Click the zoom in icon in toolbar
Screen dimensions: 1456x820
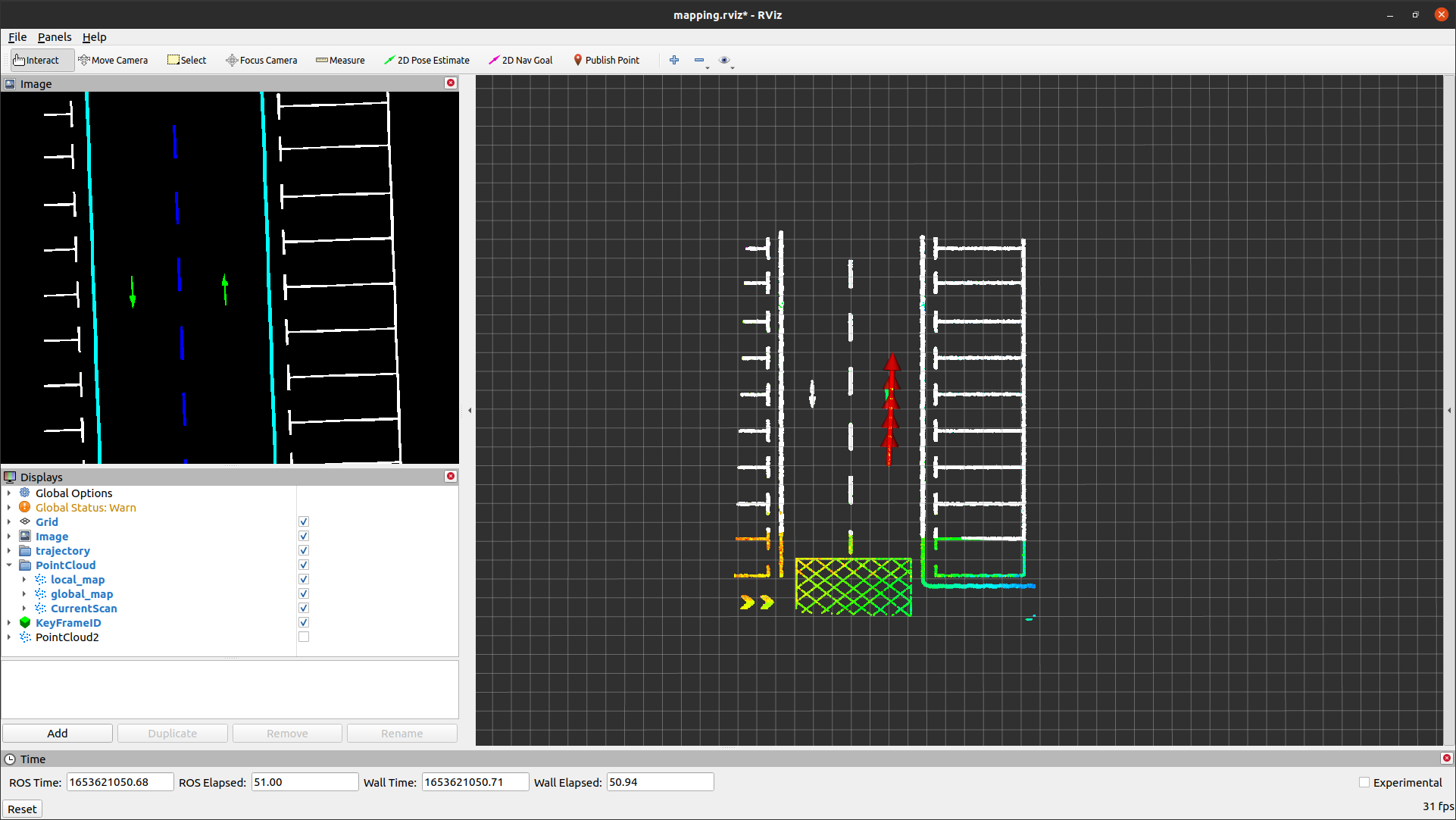pyautogui.click(x=674, y=60)
